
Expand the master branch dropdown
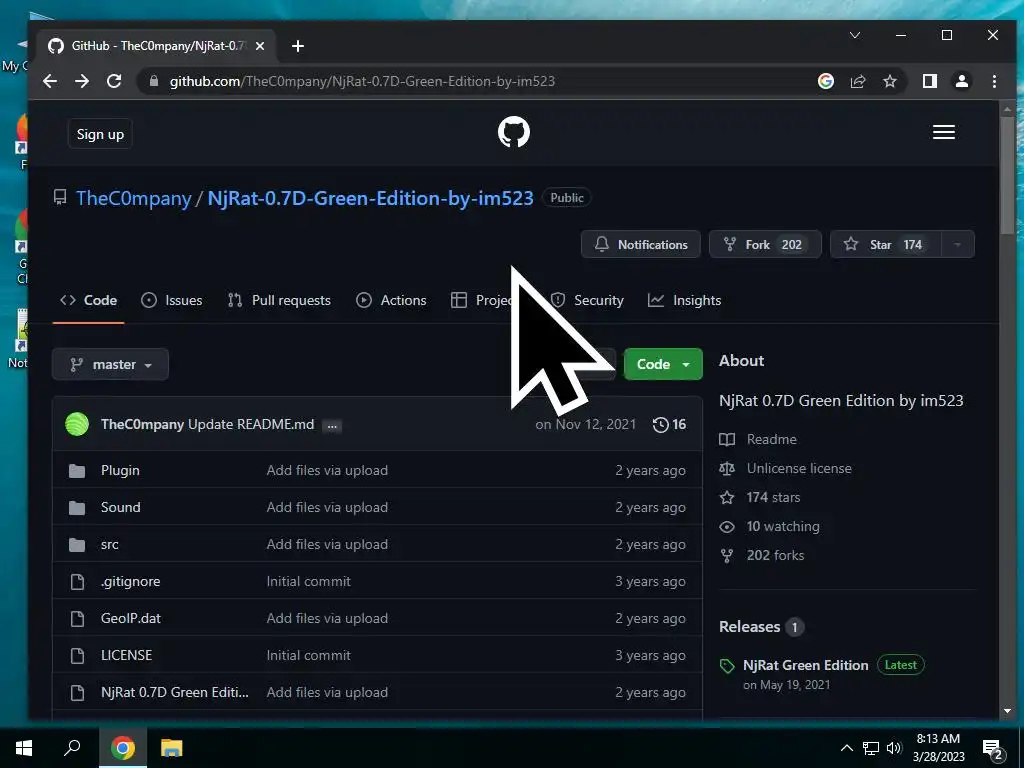point(110,364)
